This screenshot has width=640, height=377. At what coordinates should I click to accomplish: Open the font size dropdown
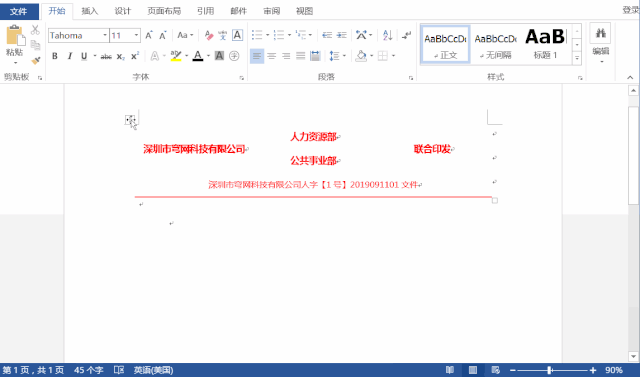tap(136, 35)
